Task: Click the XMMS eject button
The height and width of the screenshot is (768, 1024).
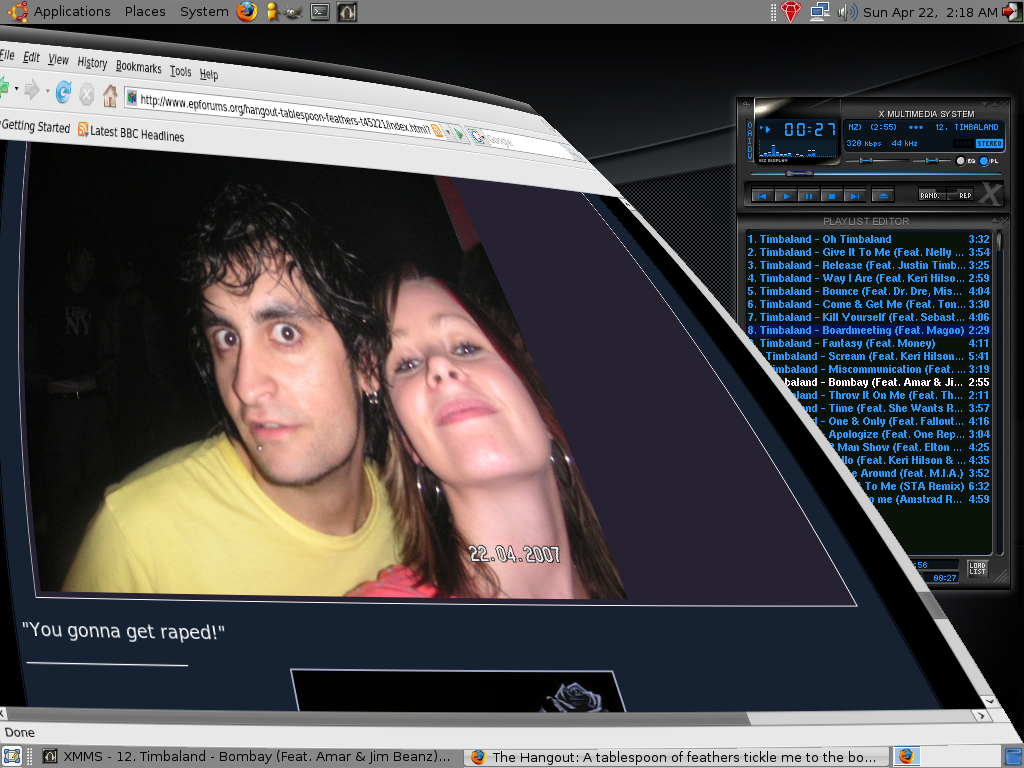Action: (x=883, y=195)
